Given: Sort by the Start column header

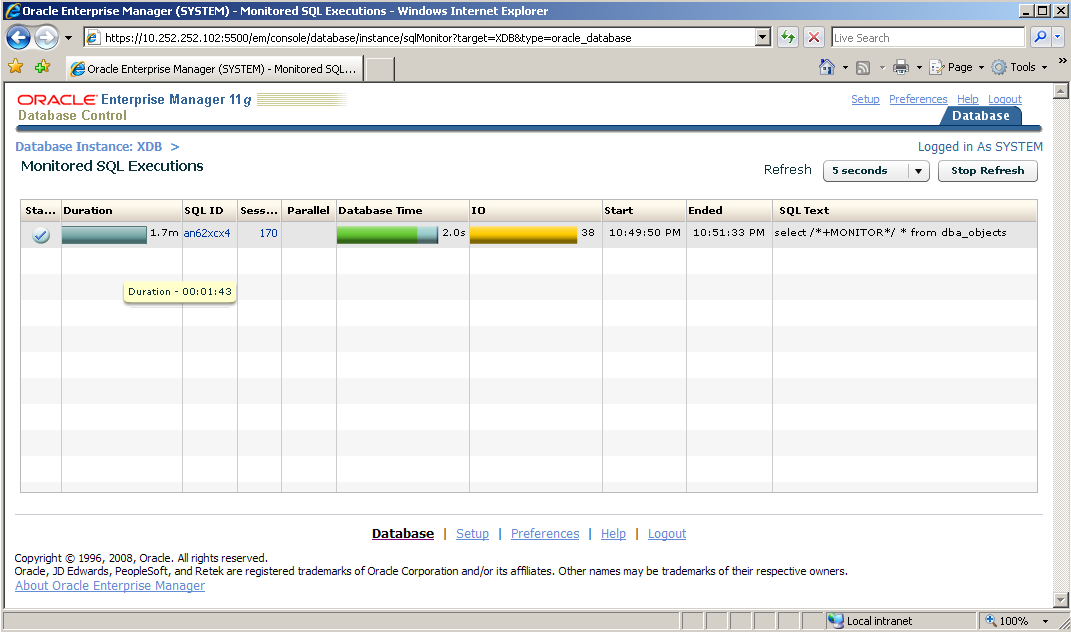Looking at the screenshot, I should pos(644,210).
